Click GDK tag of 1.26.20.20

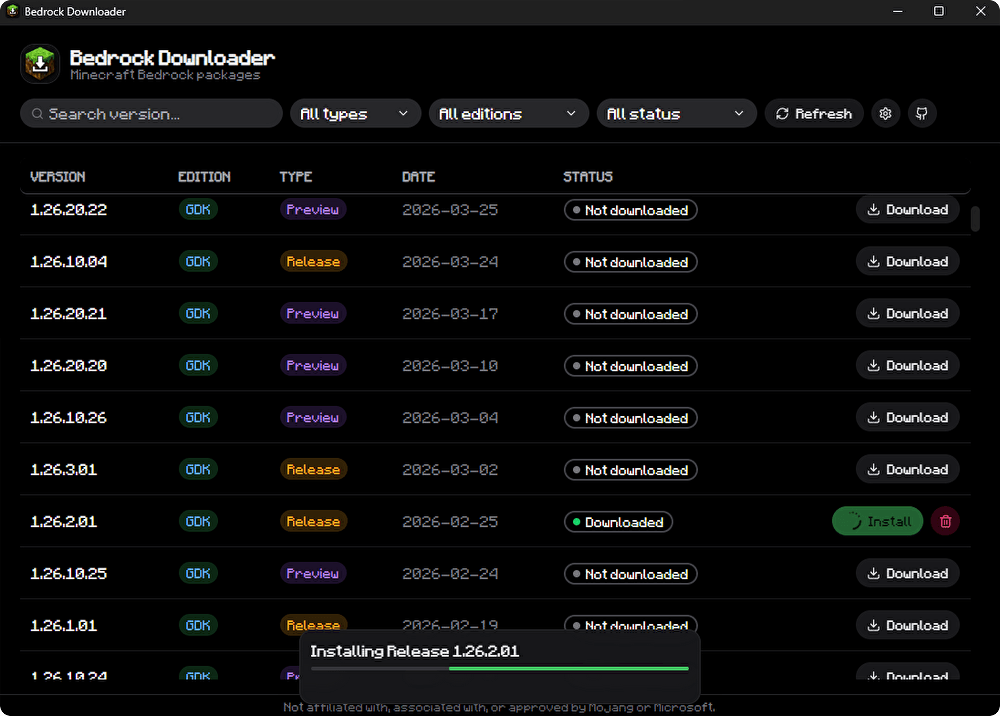[198, 365]
